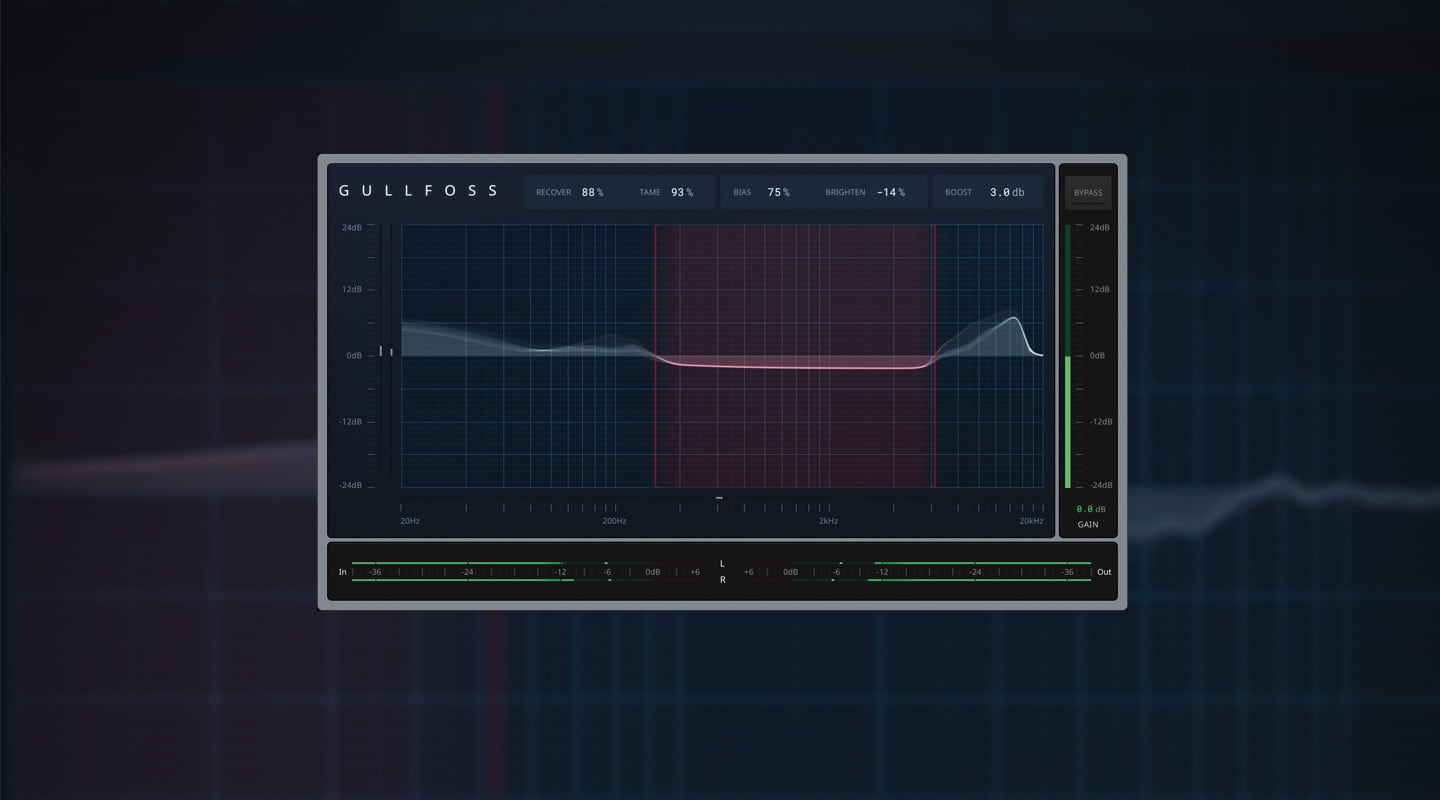Viewport: 1440px width, 800px height.
Task: Grab the right red frequency range marker
Action: point(934,356)
